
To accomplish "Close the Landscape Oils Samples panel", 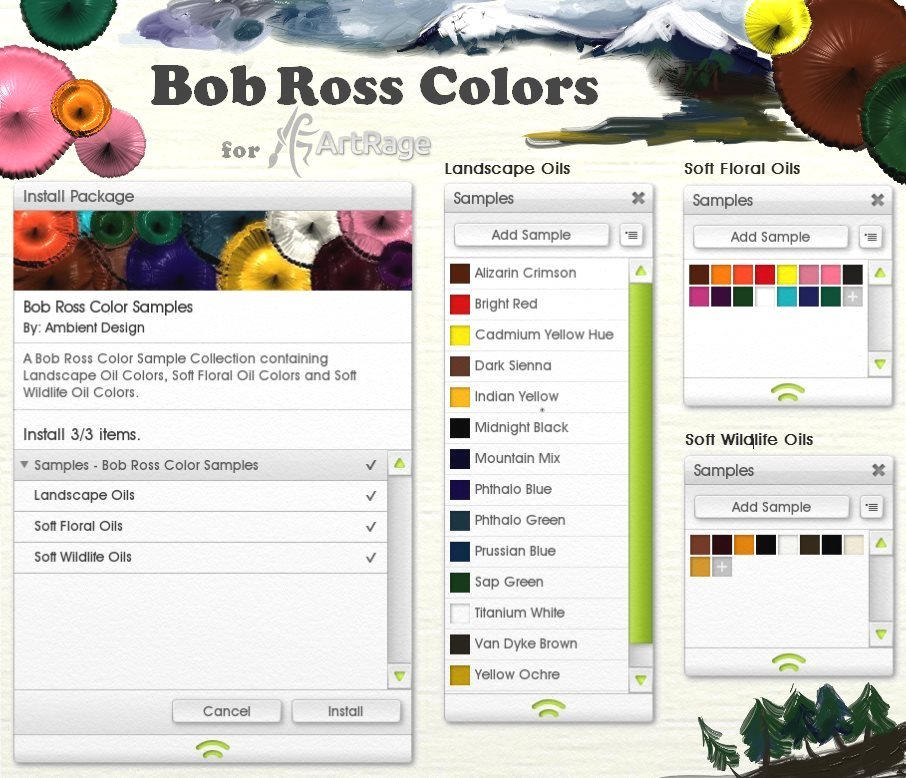I will coord(638,198).
